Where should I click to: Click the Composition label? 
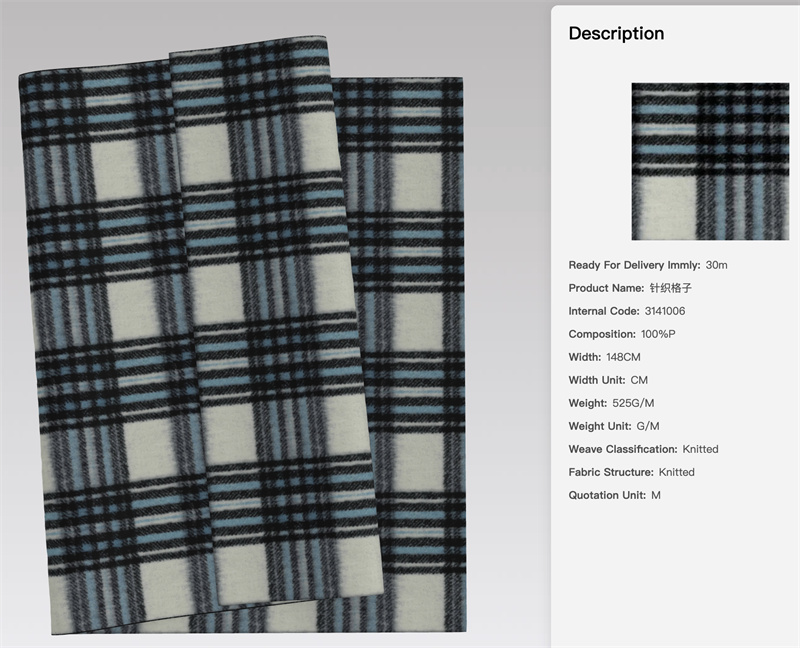[x=602, y=334]
